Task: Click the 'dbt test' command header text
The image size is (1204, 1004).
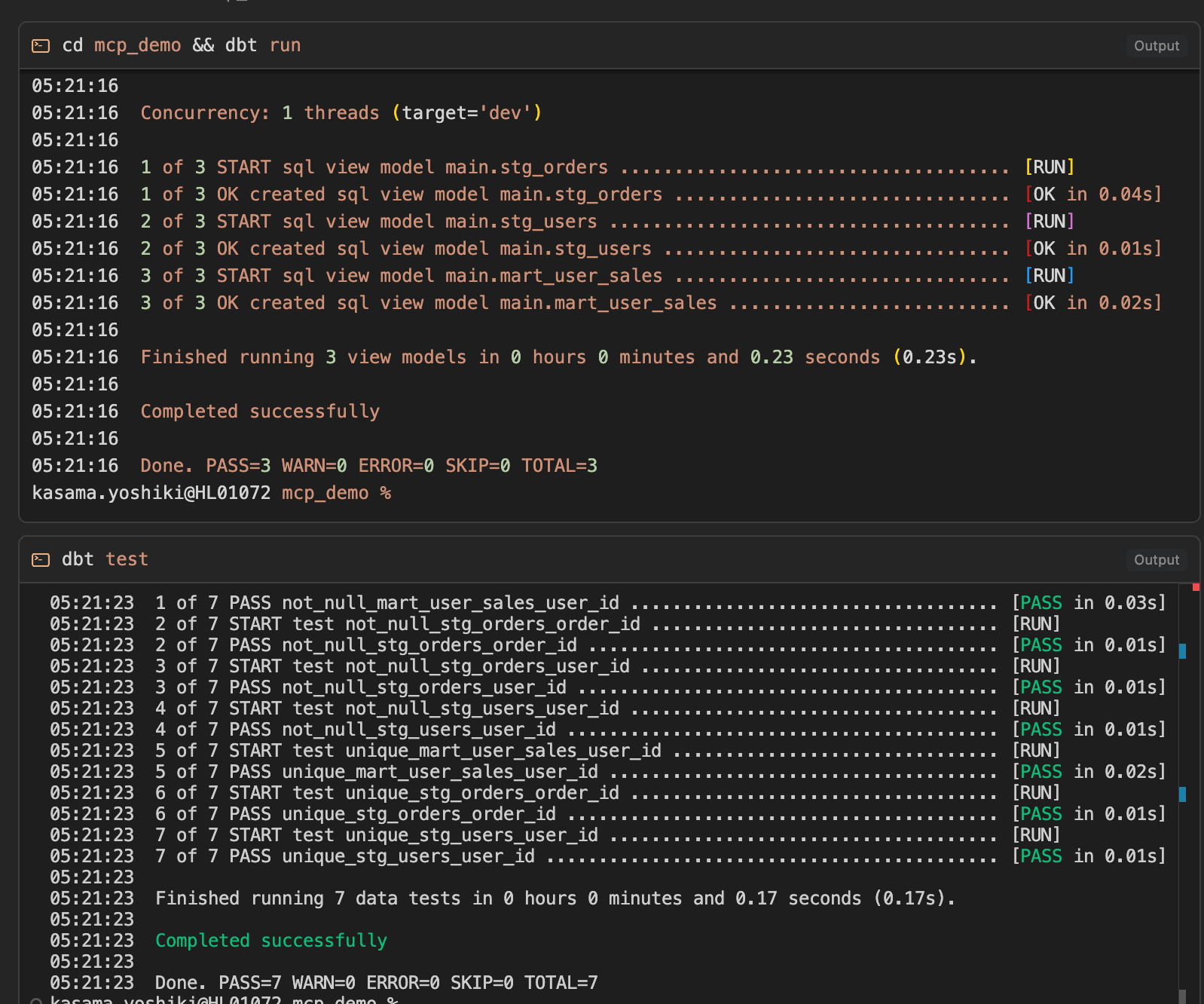Action: point(105,559)
